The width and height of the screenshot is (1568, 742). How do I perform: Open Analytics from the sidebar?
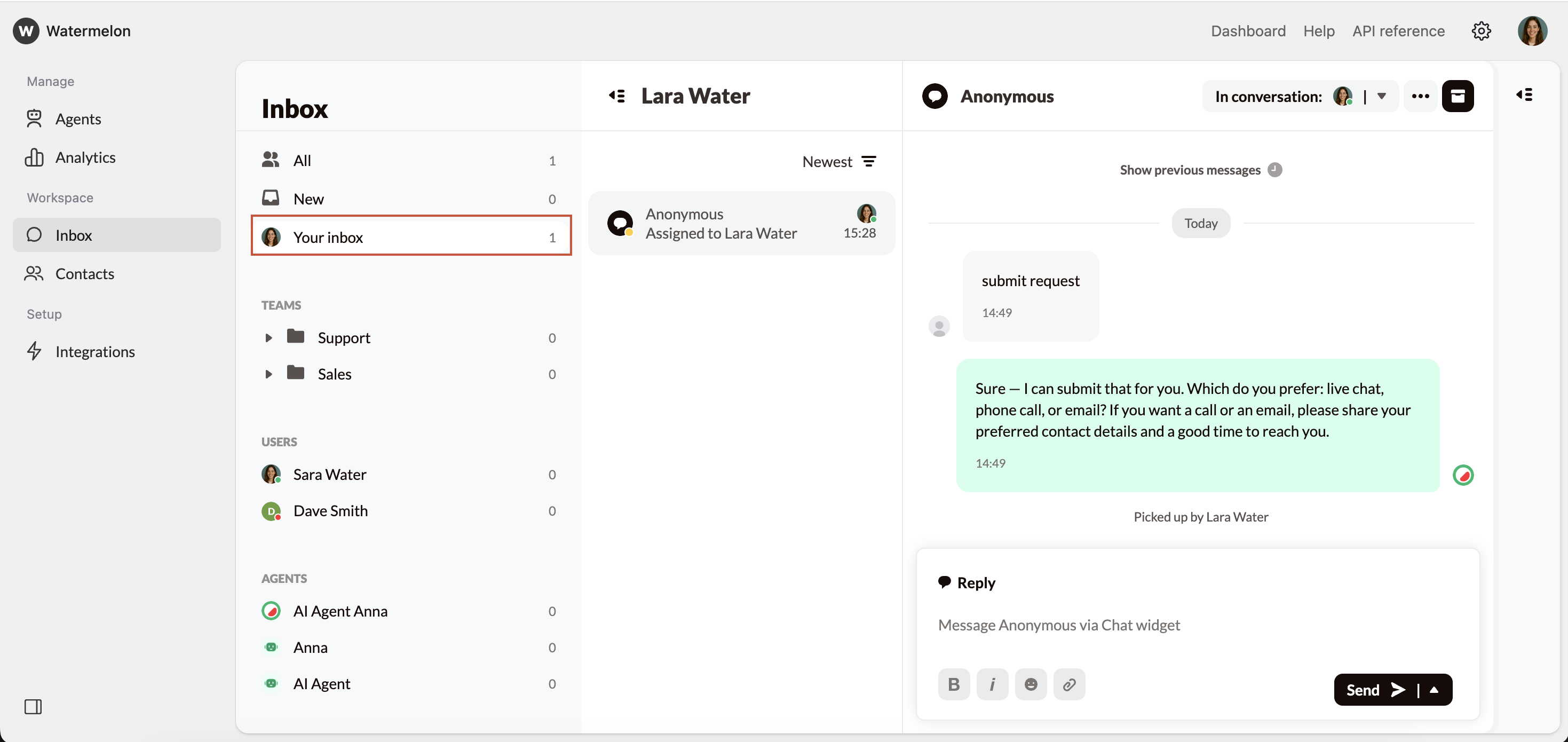[85, 157]
